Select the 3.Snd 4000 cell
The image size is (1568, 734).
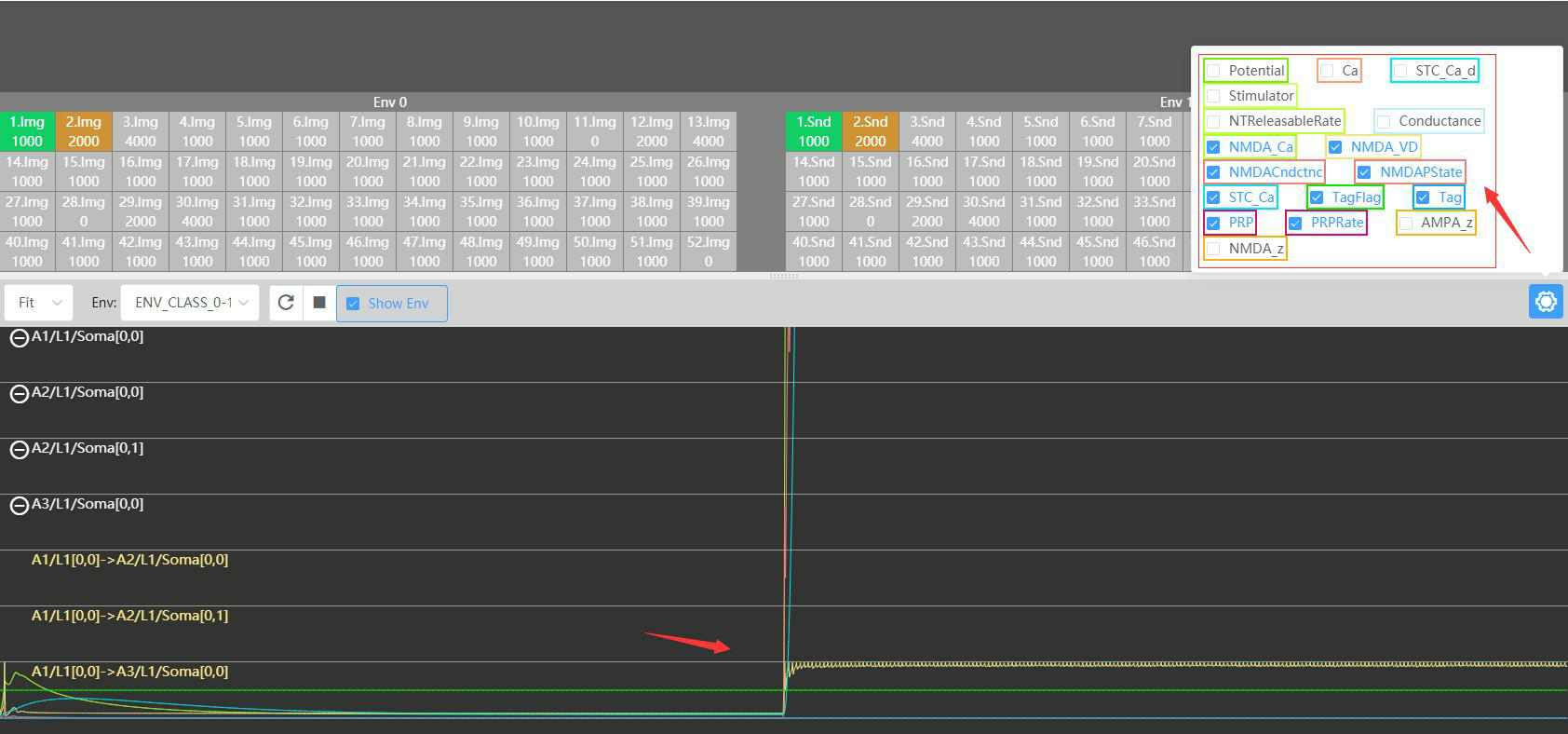(927, 131)
